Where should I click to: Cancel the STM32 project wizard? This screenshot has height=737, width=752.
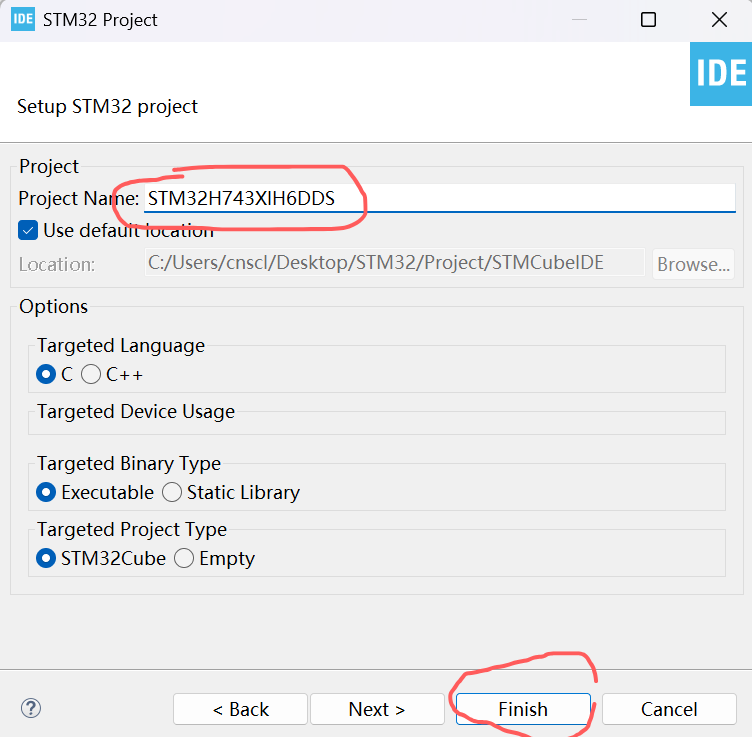pos(669,709)
